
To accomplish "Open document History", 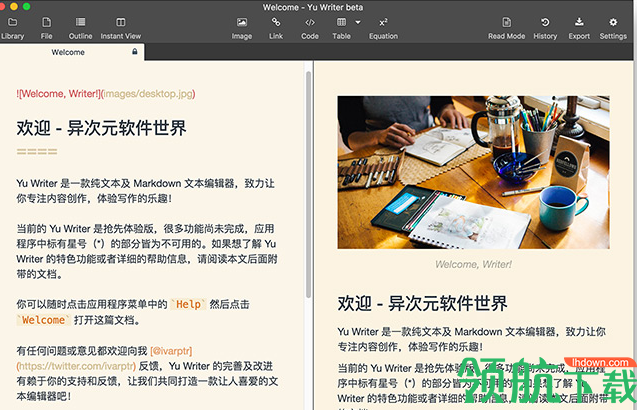I will (x=545, y=28).
